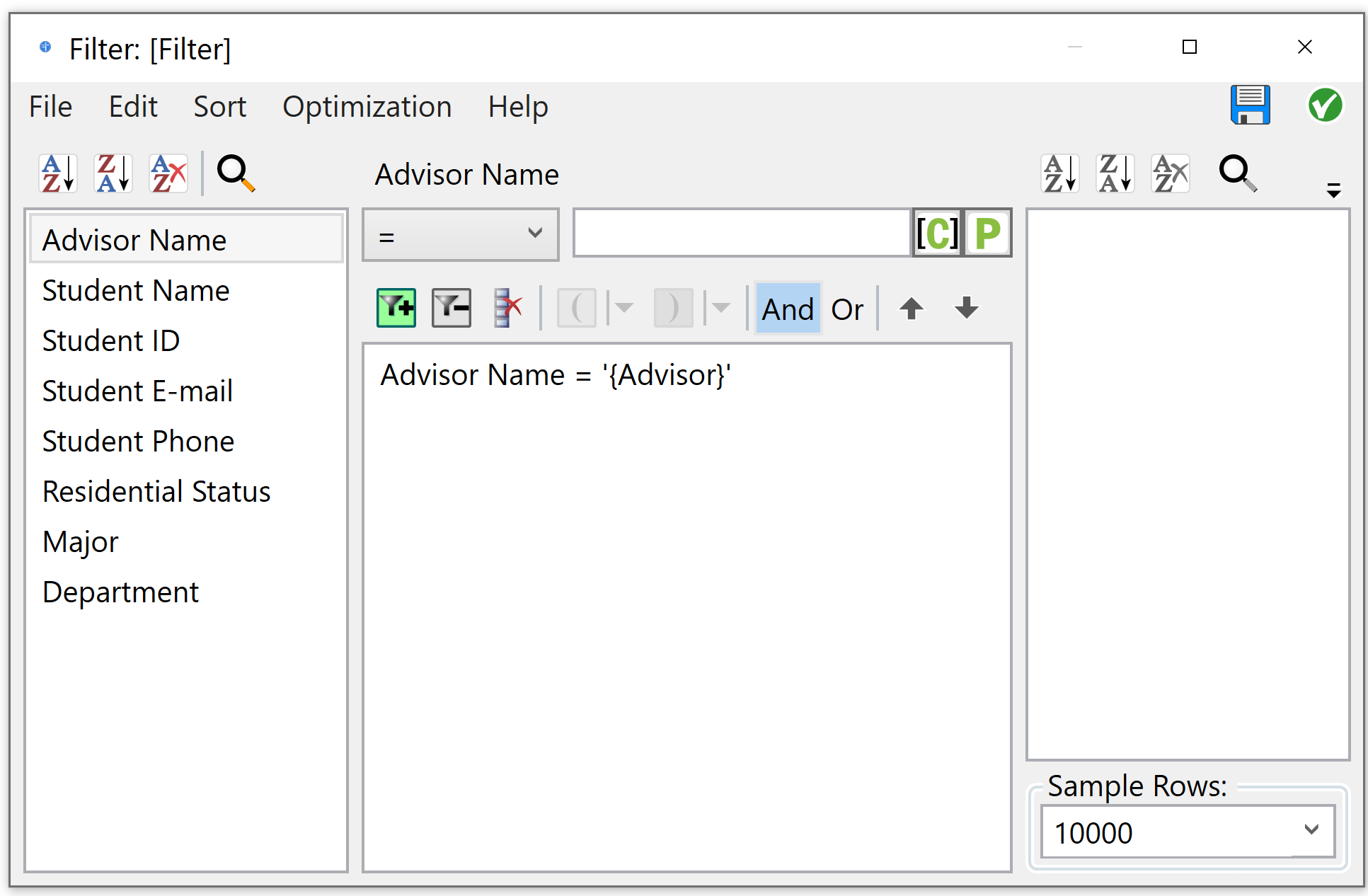This screenshot has height=896, width=1368.
Task: Open the Optimization menu
Action: pyautogui.click(x=367, y=107)
